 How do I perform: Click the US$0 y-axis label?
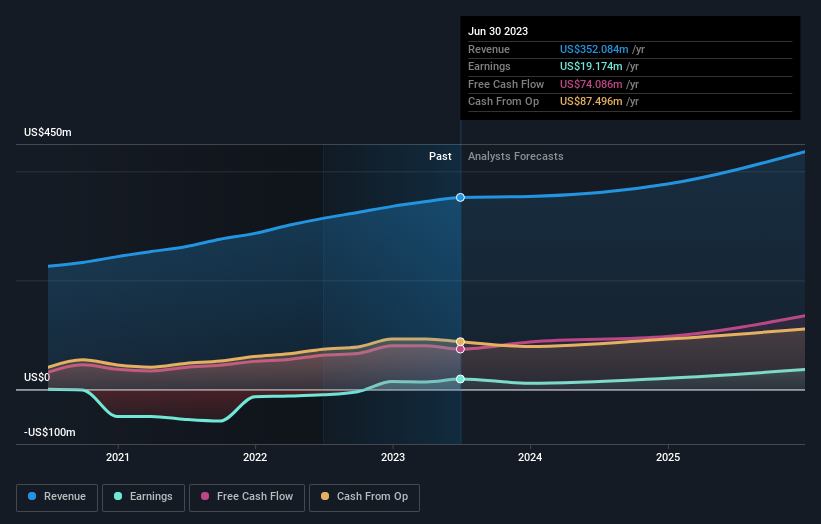pyautogui.click(x=37, y=377)
